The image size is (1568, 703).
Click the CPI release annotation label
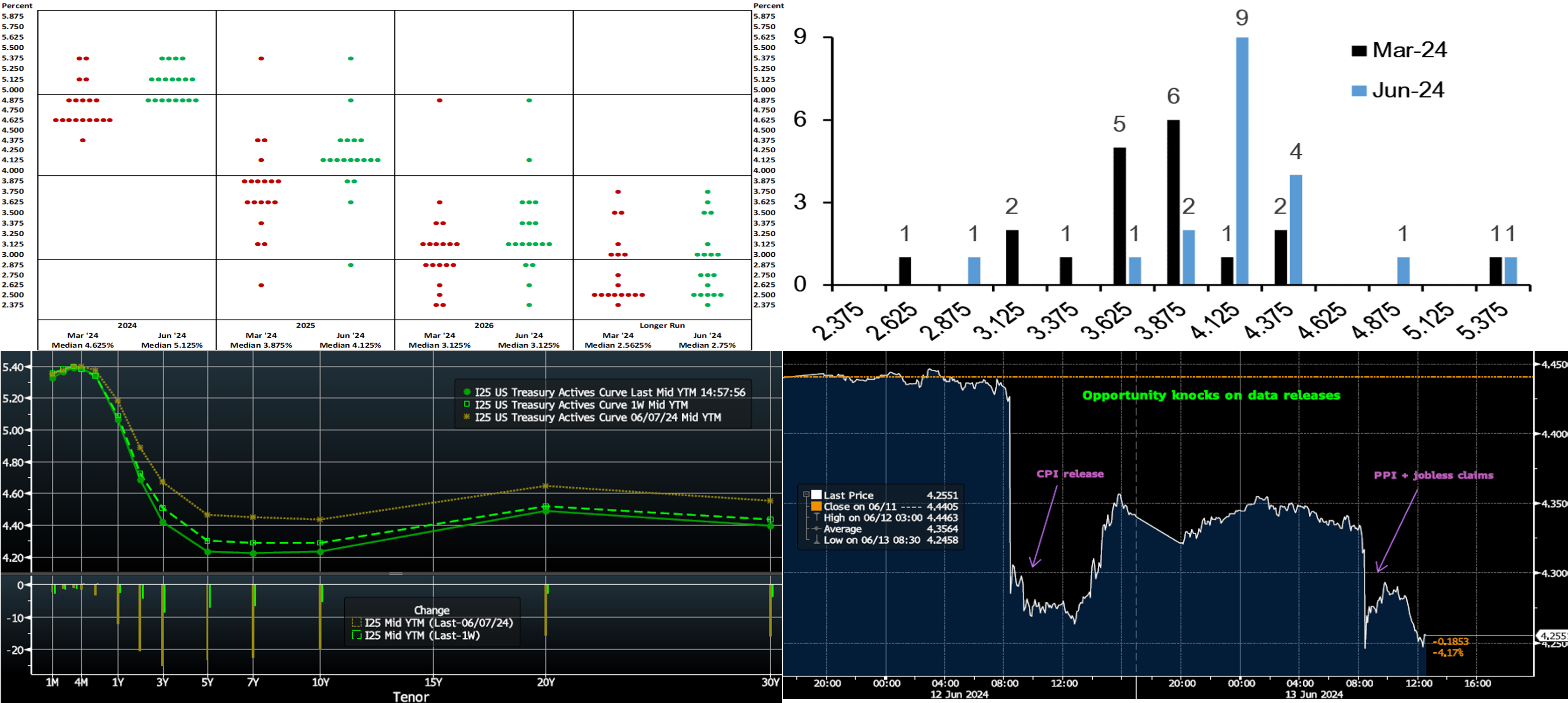pyautogui.click(x=1070, y=473)
